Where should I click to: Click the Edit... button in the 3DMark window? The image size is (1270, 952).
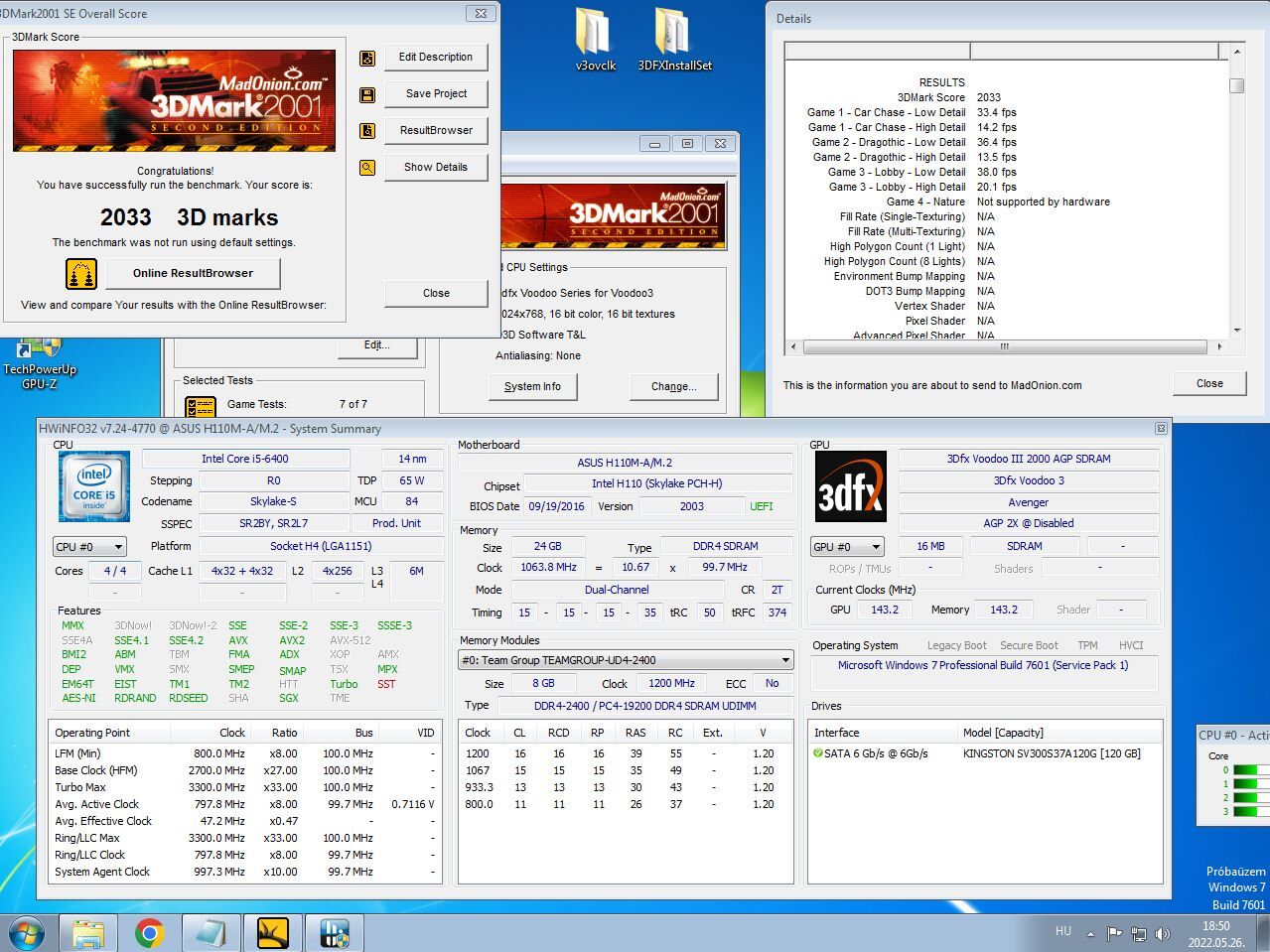coord(377,345)
